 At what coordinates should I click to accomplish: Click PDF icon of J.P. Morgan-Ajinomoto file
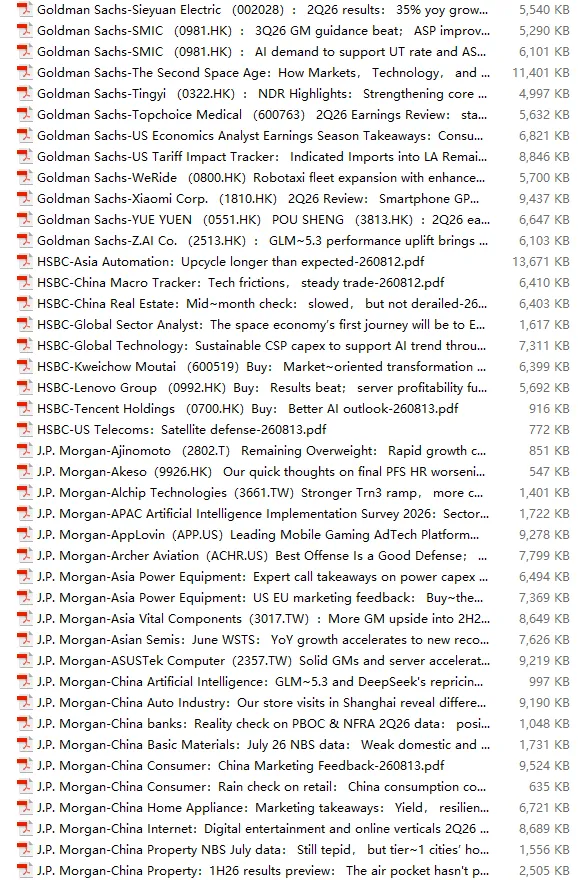[25, 451]
